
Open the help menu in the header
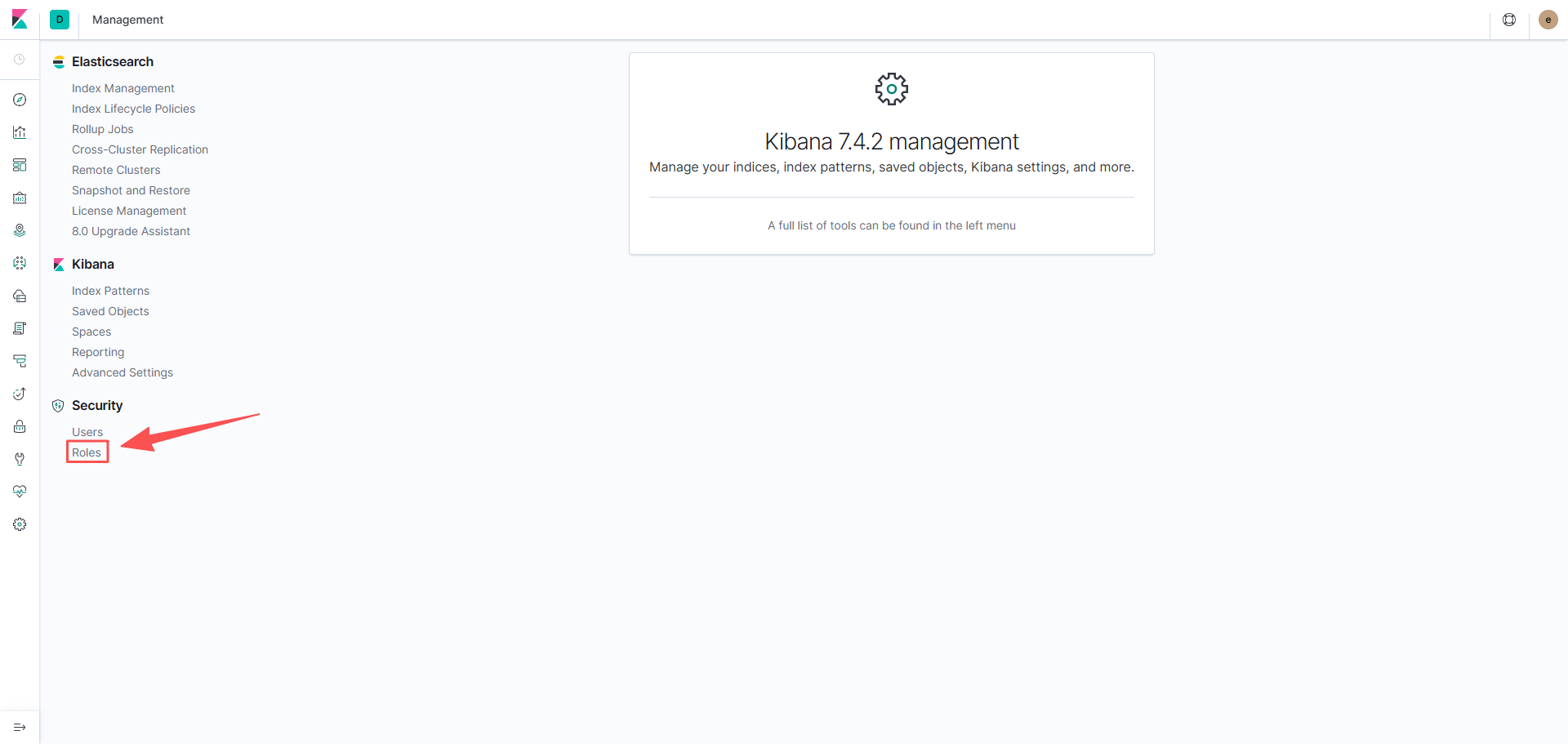point(1509,20)
